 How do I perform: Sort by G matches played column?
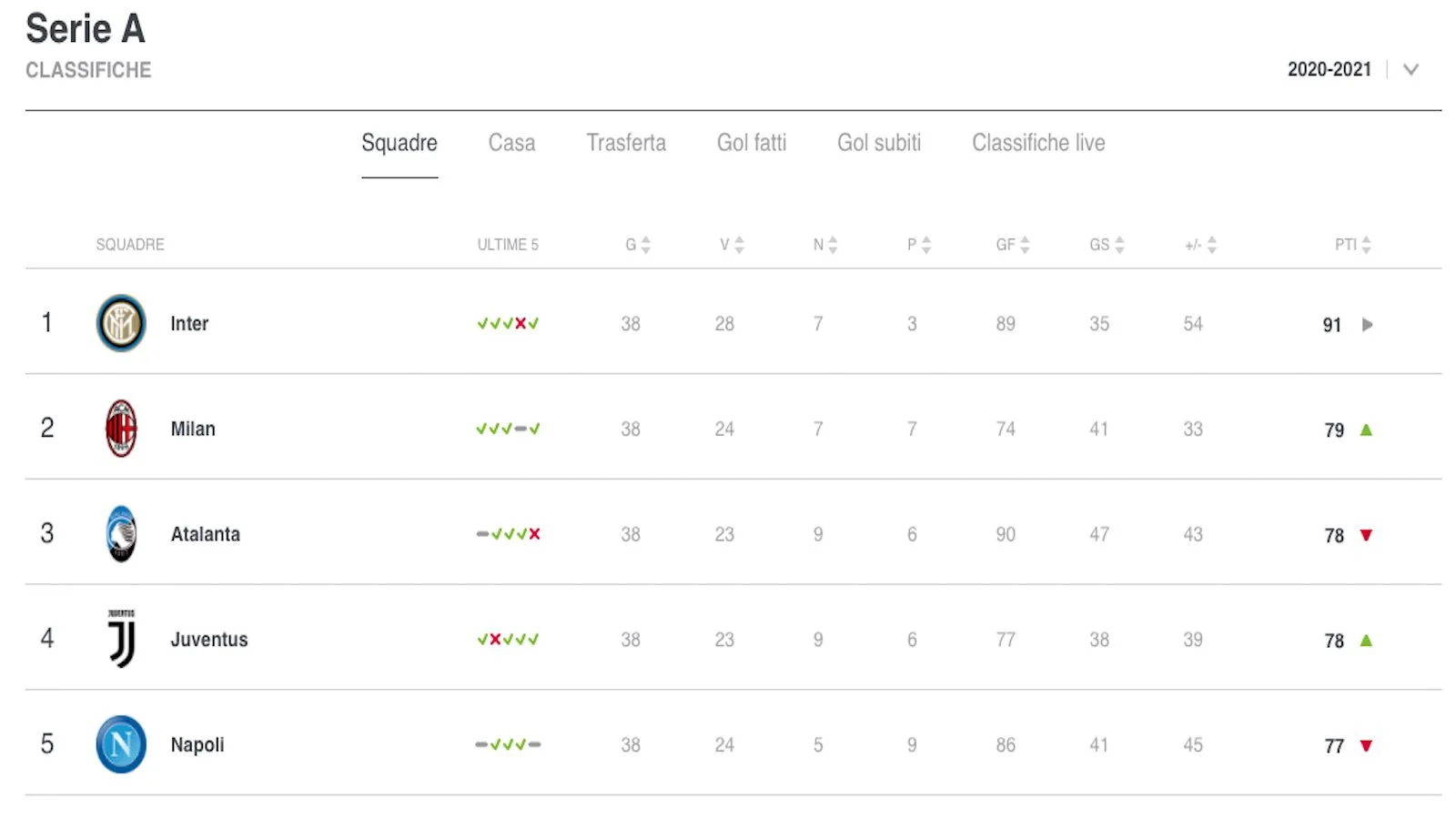point(645,245)
